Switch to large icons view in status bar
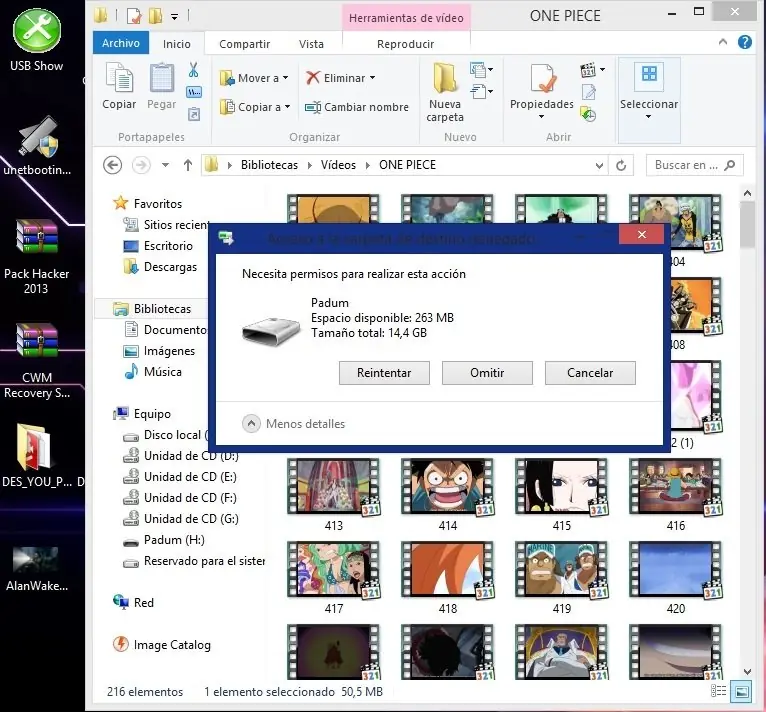Screen dimensions: 766x712 tap(741, 691)
